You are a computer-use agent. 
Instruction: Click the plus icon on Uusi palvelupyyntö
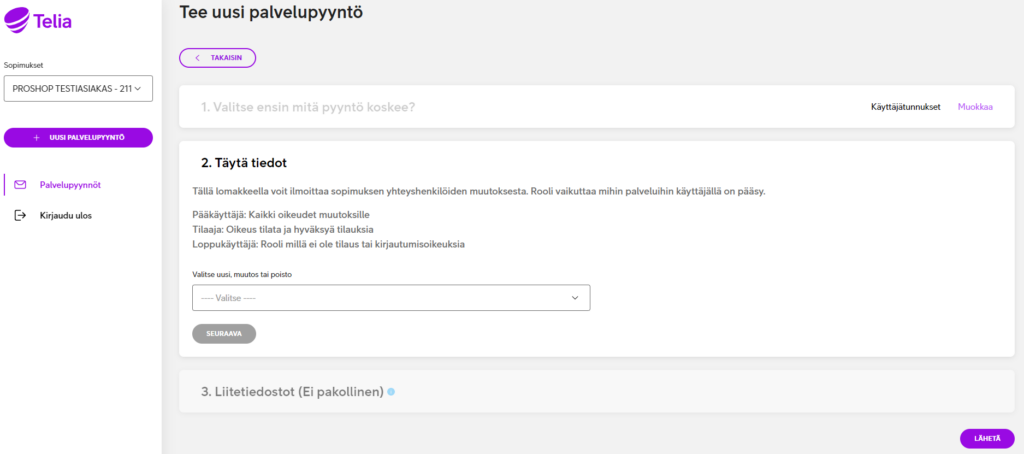pyautogui.click(x=37, y=138)
